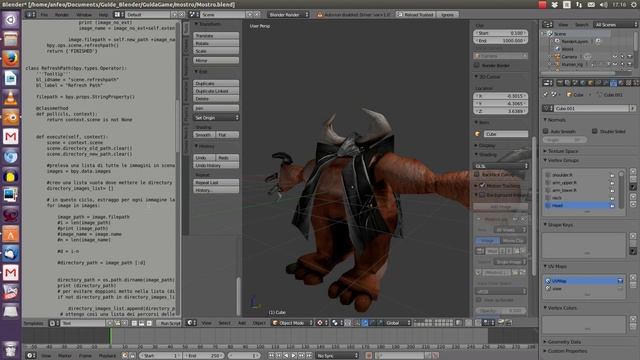Click the timeline End frame field
640x360 pixels.
[x=203, y=356]
